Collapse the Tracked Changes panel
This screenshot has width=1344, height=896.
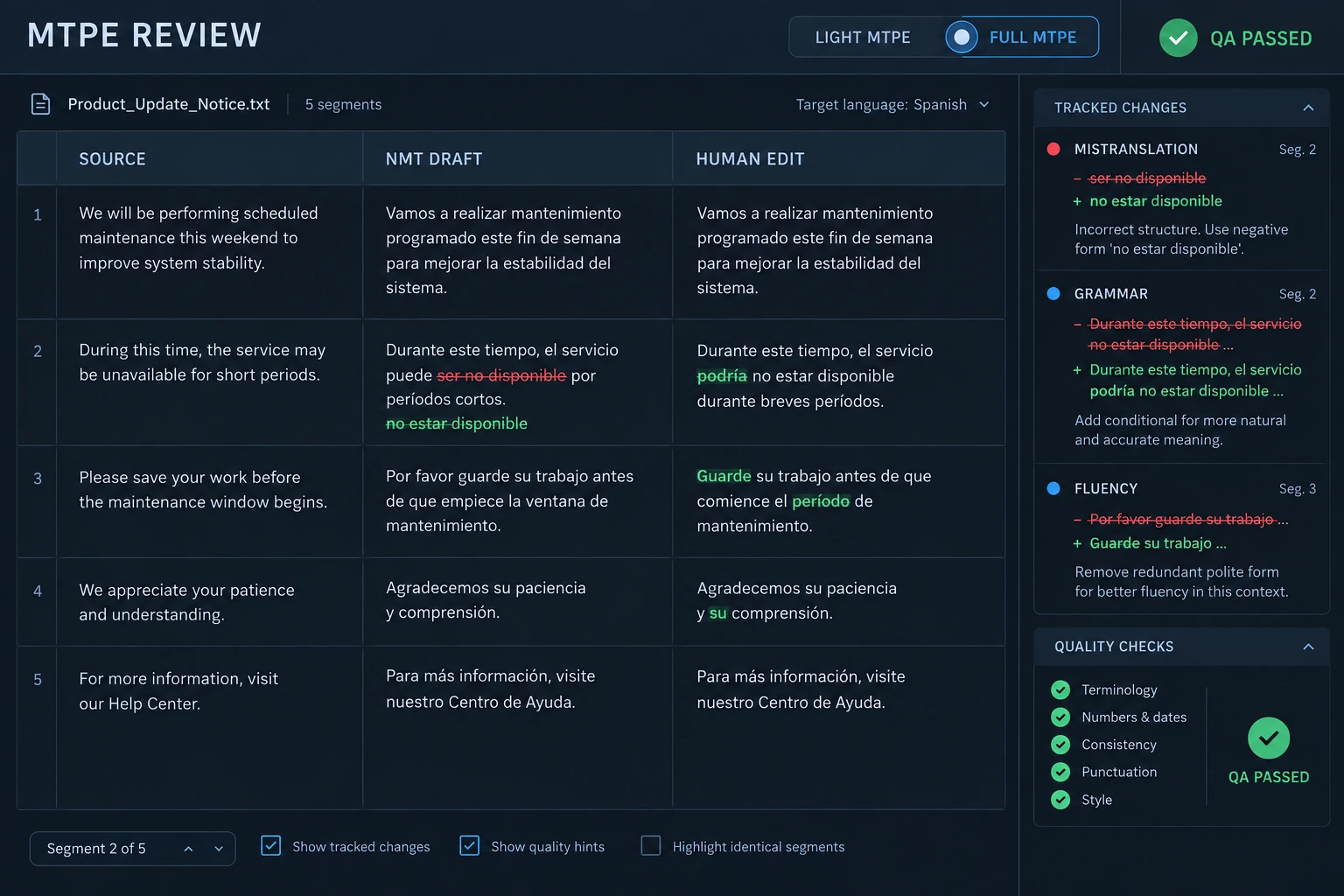(x=1309, y=108)
